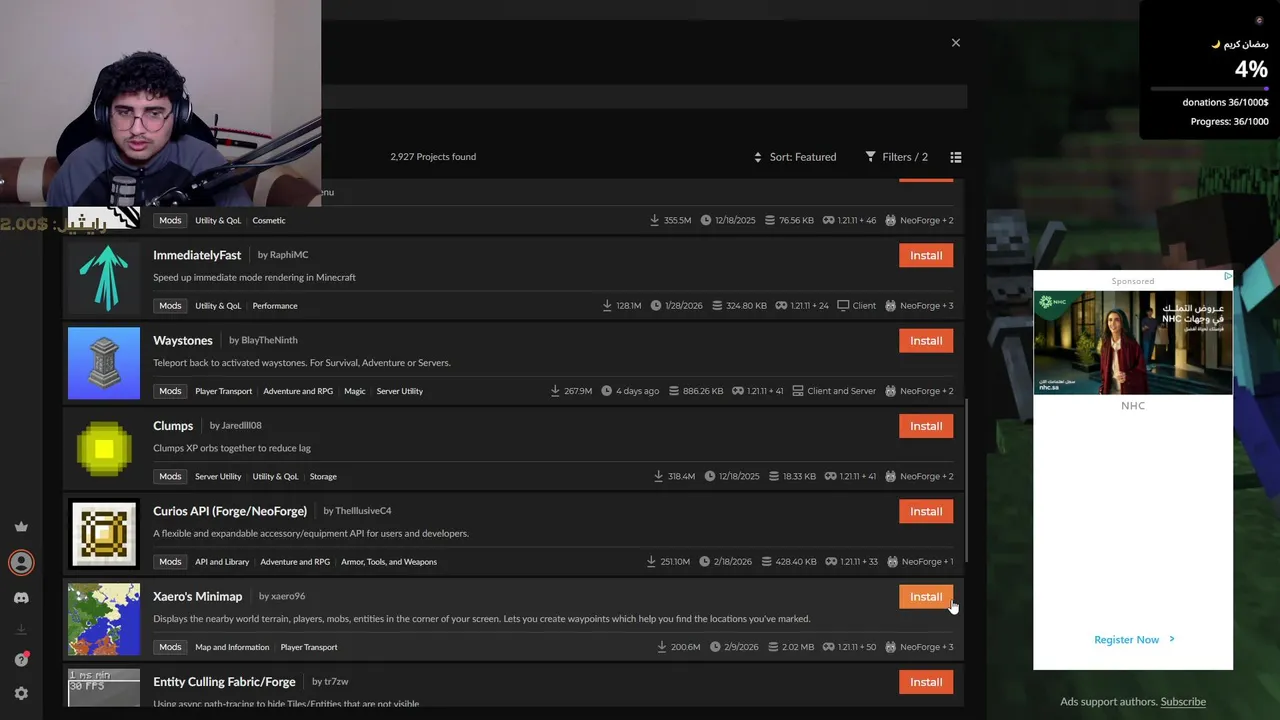Open the downloads arrow icon in sidebar
The height and width of the screenshot is (720, 1280).
click(21, 629)
